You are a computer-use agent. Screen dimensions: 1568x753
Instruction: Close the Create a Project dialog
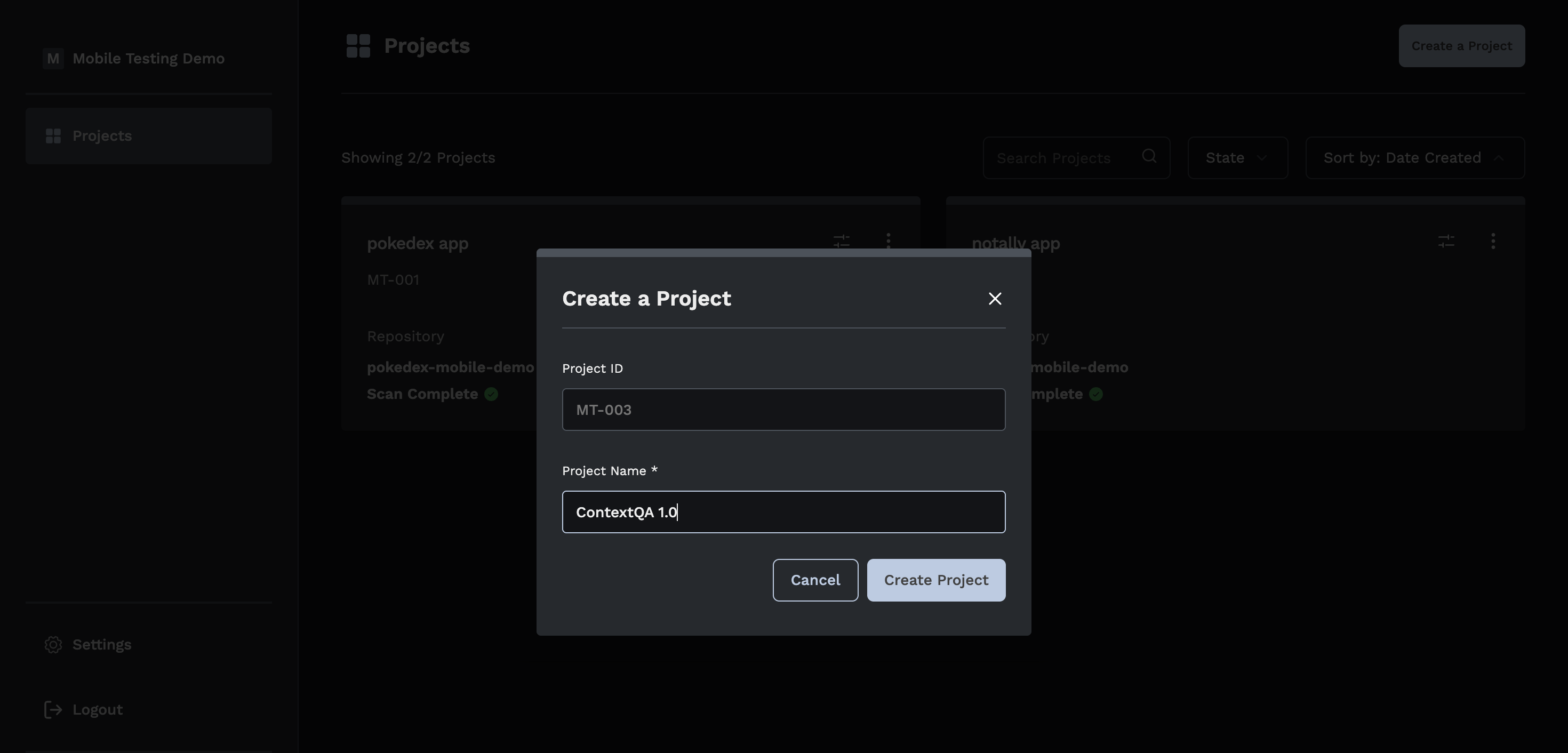995,298
